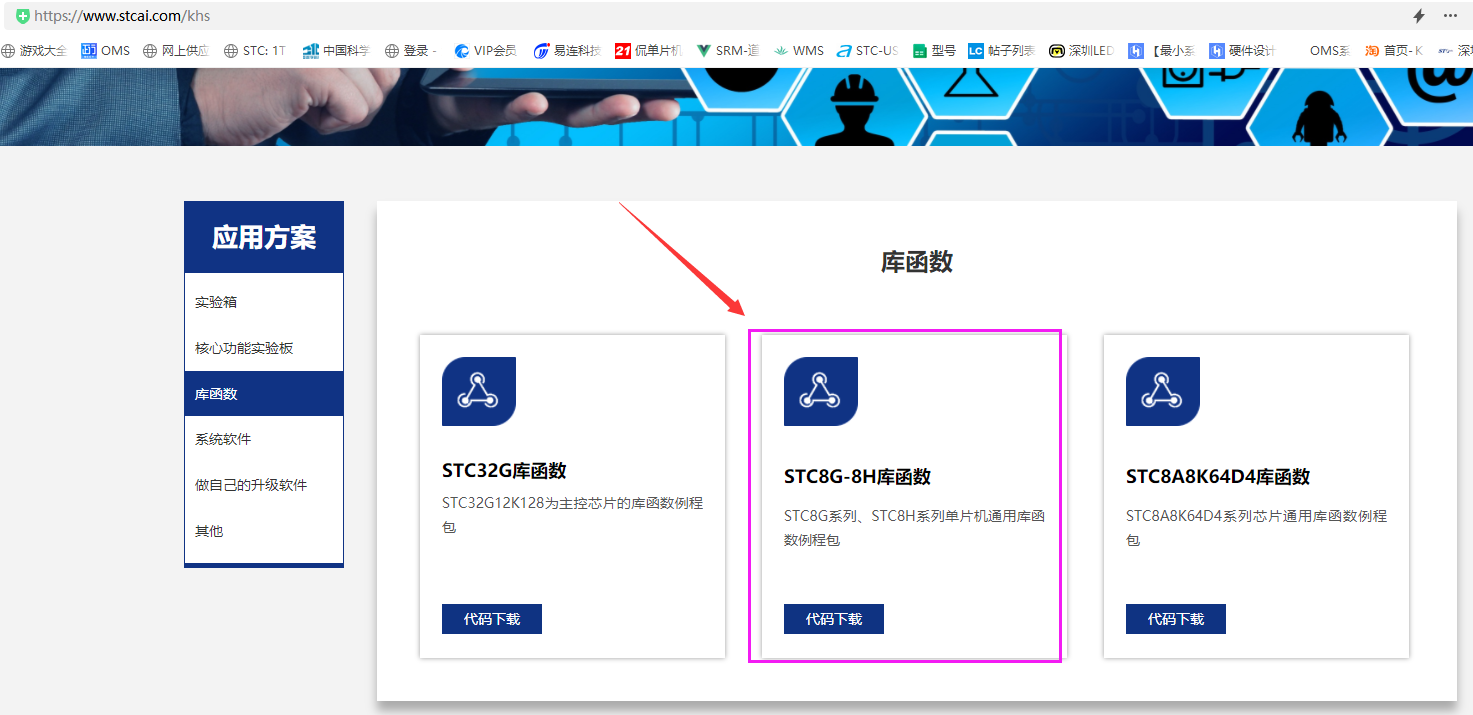Select 系统软件 in the sidebar

click(264, 439)
